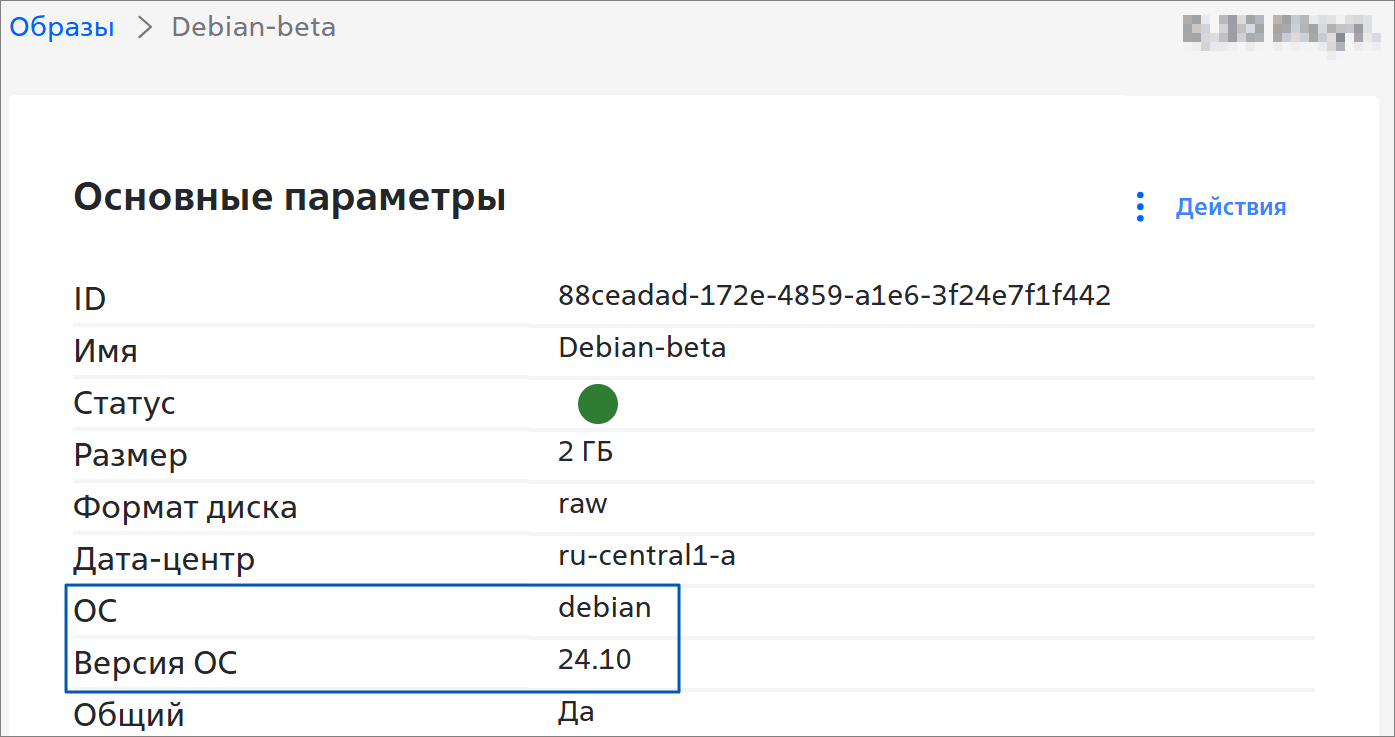Click the raw disk format value
Viewport: 1395px width, 737px height.
coord(583,503)
